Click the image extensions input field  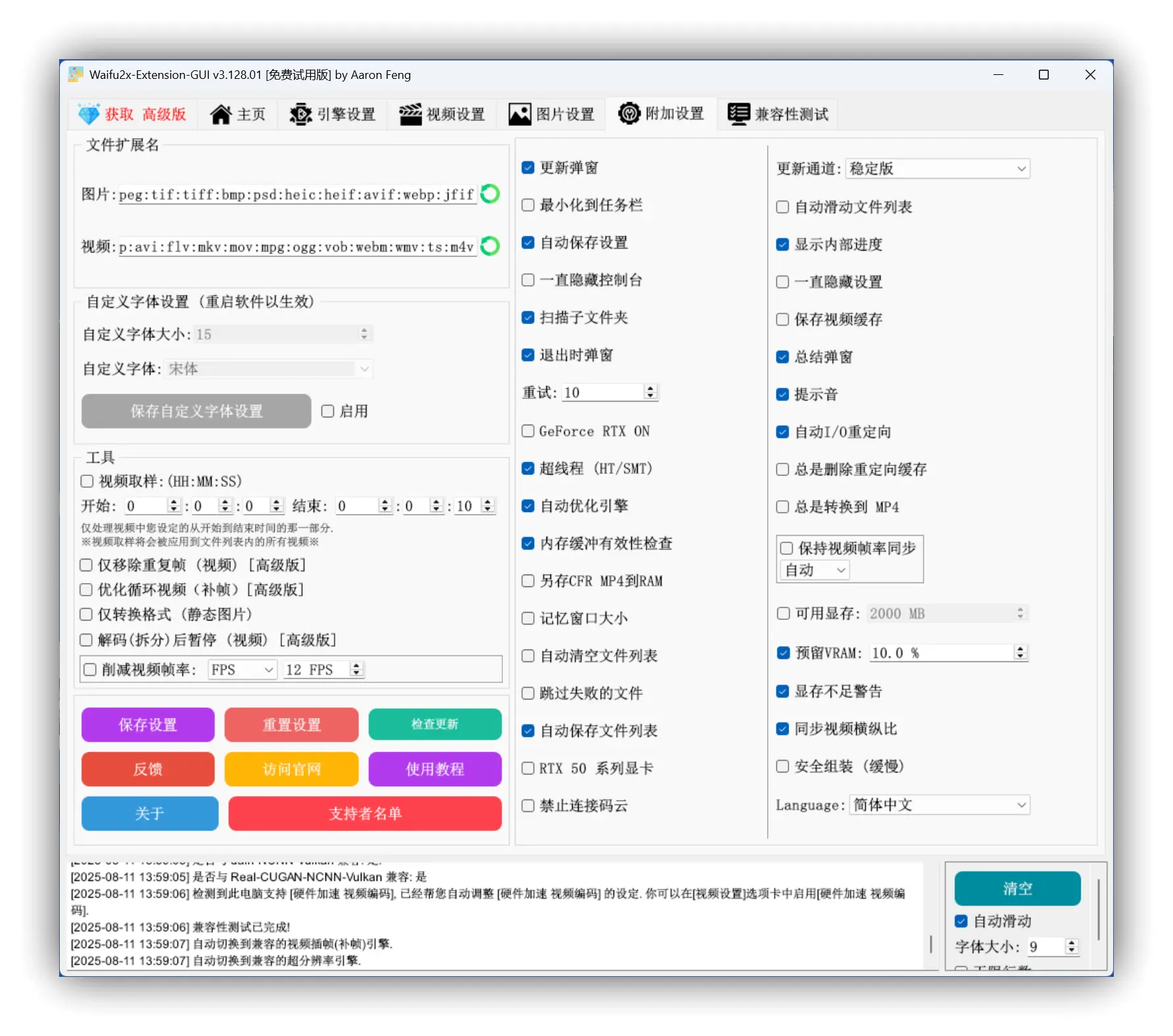tap(297, 195)
